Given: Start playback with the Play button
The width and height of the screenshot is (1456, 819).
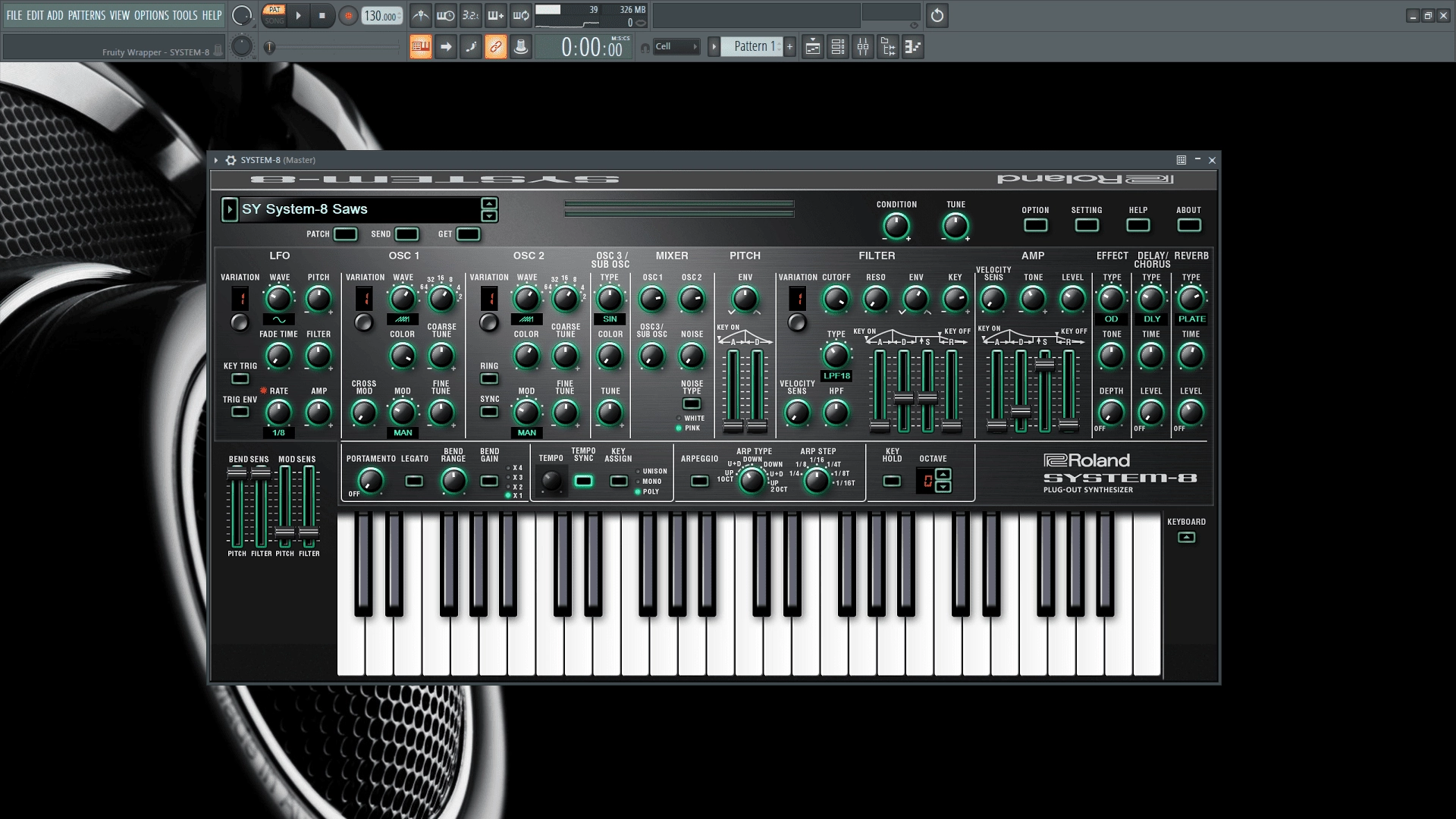Looking at the screenshot, I should click(298, 16).
